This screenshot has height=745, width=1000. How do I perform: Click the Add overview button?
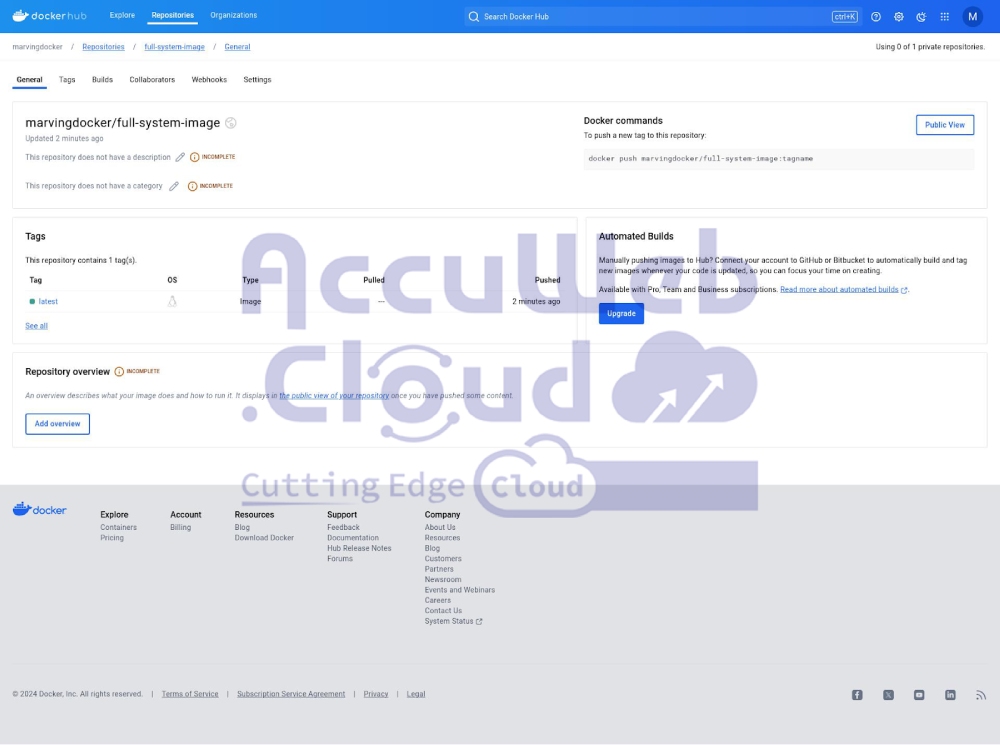57,424
